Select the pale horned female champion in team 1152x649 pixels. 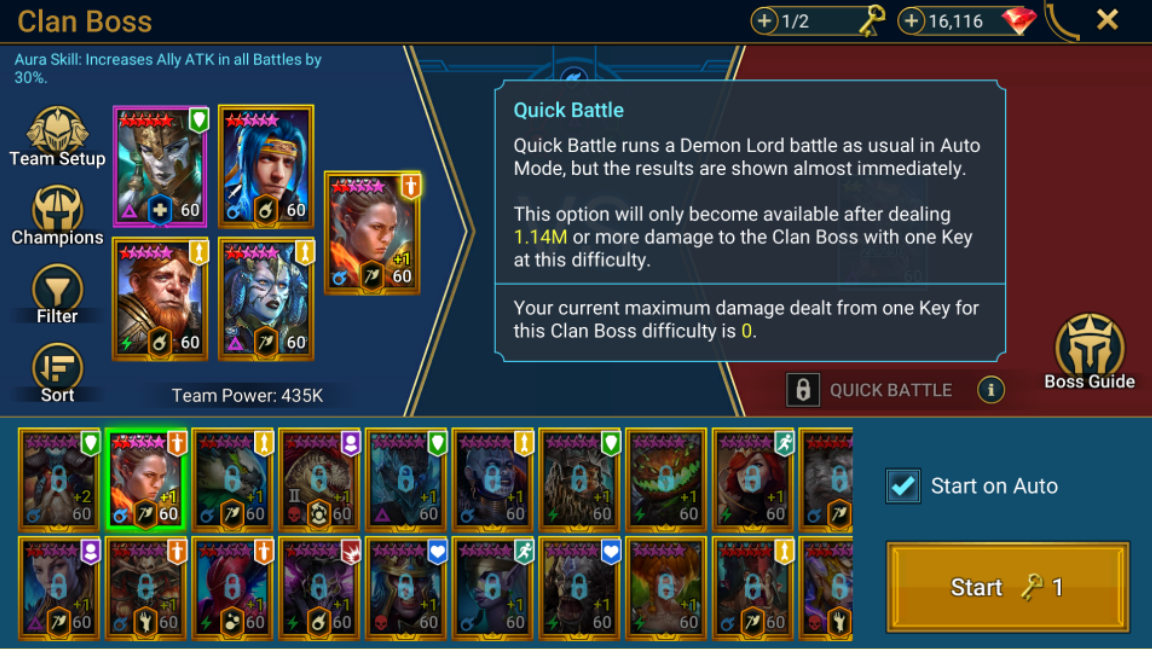pos(266,299)
